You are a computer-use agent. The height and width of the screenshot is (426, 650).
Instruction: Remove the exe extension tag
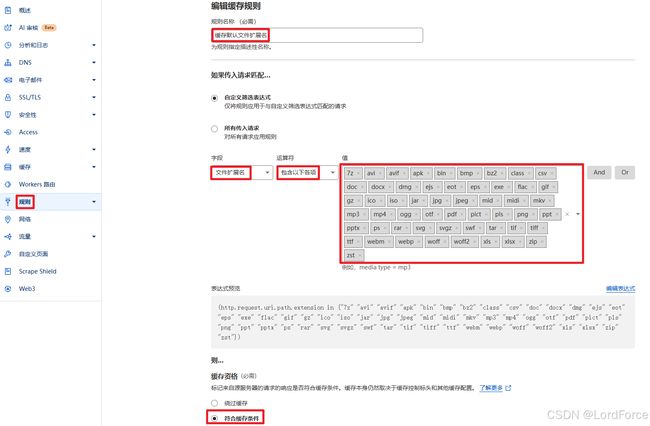point(508,187)
